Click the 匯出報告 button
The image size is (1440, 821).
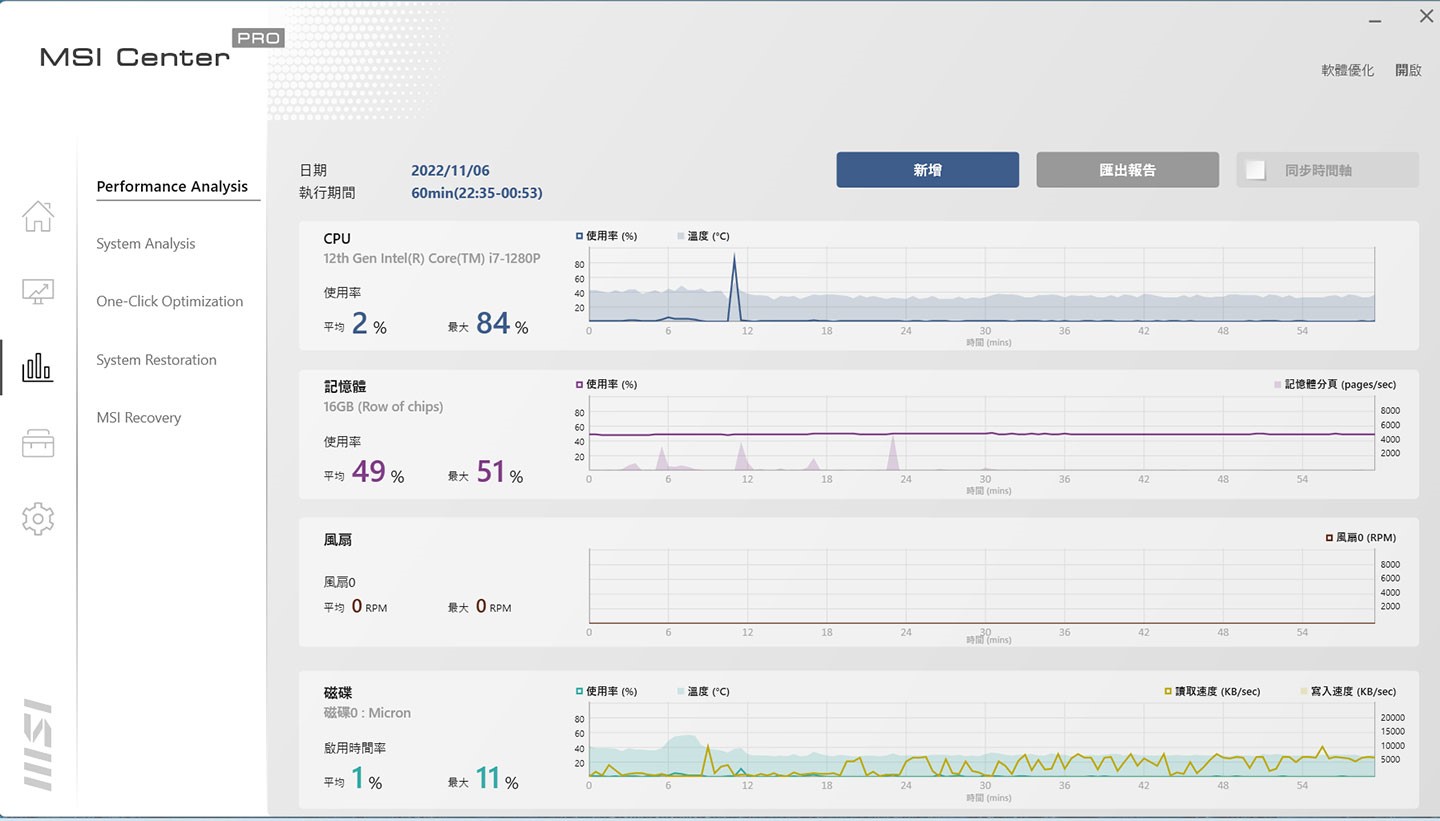pyautogui.click(x=1128, y=170)
